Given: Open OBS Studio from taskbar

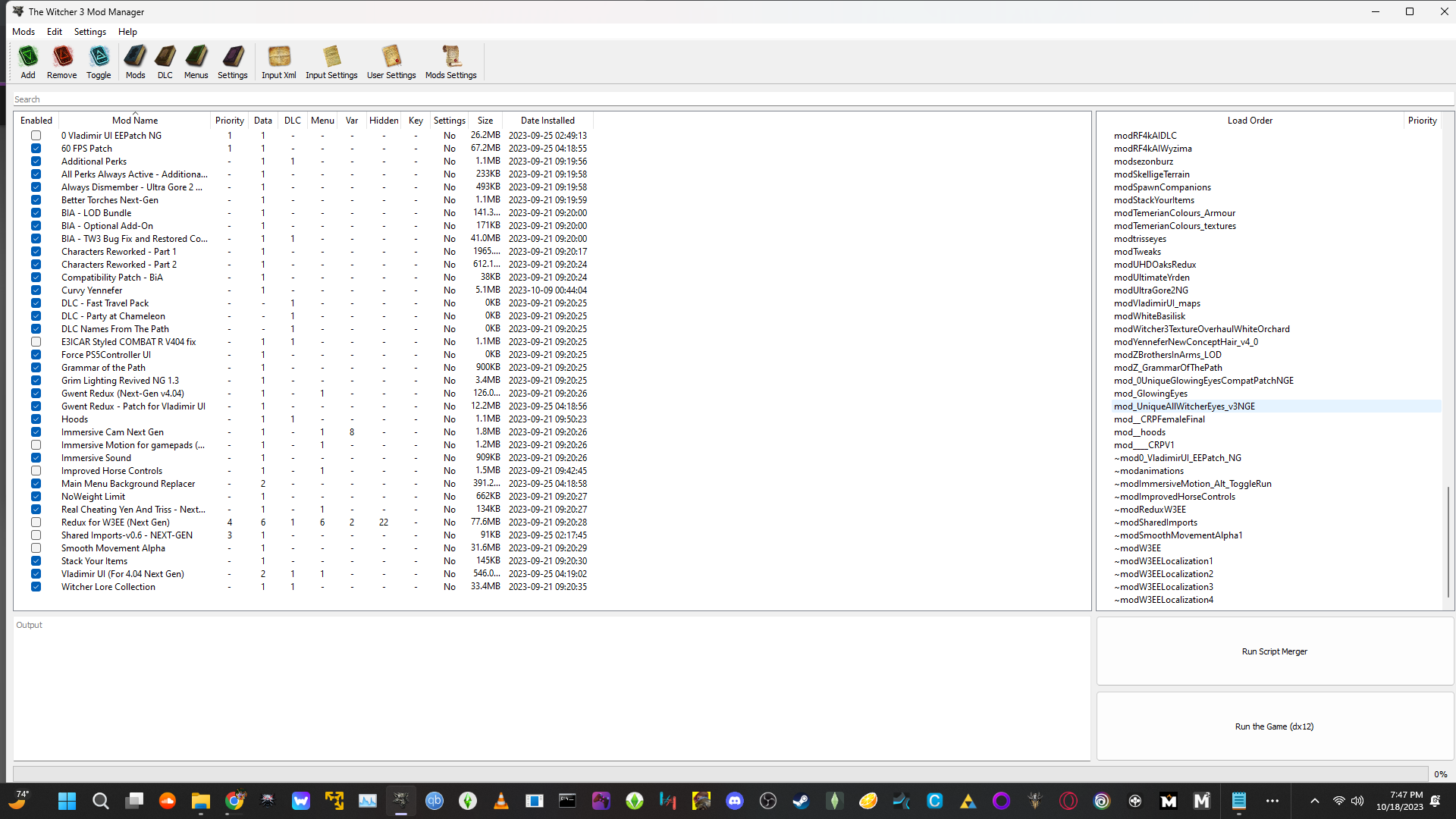Looking at the screenshot, I should point(768,801).
